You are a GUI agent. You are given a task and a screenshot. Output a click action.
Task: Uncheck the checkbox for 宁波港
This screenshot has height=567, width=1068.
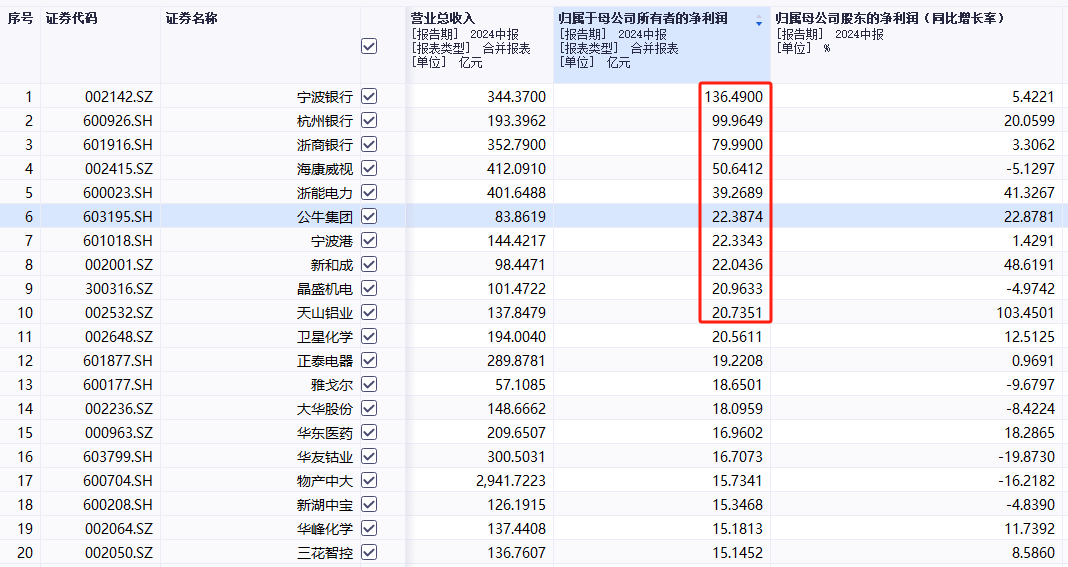coord(368,240)
